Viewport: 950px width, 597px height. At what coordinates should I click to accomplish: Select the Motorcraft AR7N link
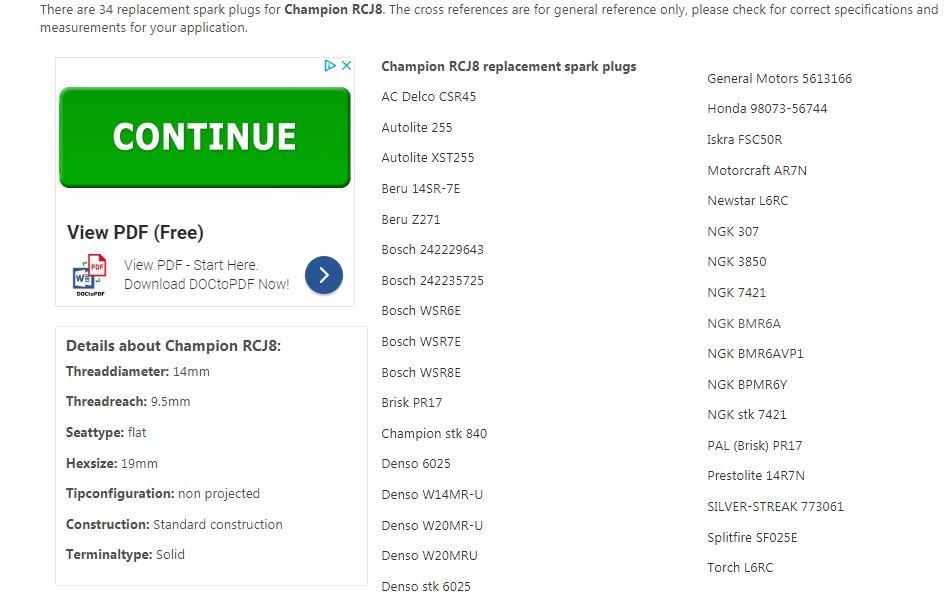click(757, 171)
